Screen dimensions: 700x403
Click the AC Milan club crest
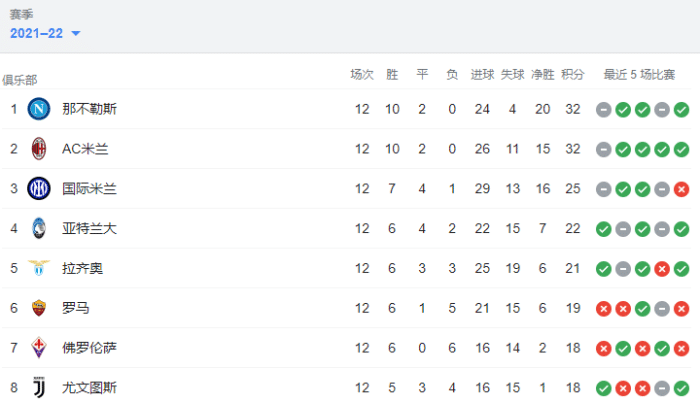coord(39,148)
